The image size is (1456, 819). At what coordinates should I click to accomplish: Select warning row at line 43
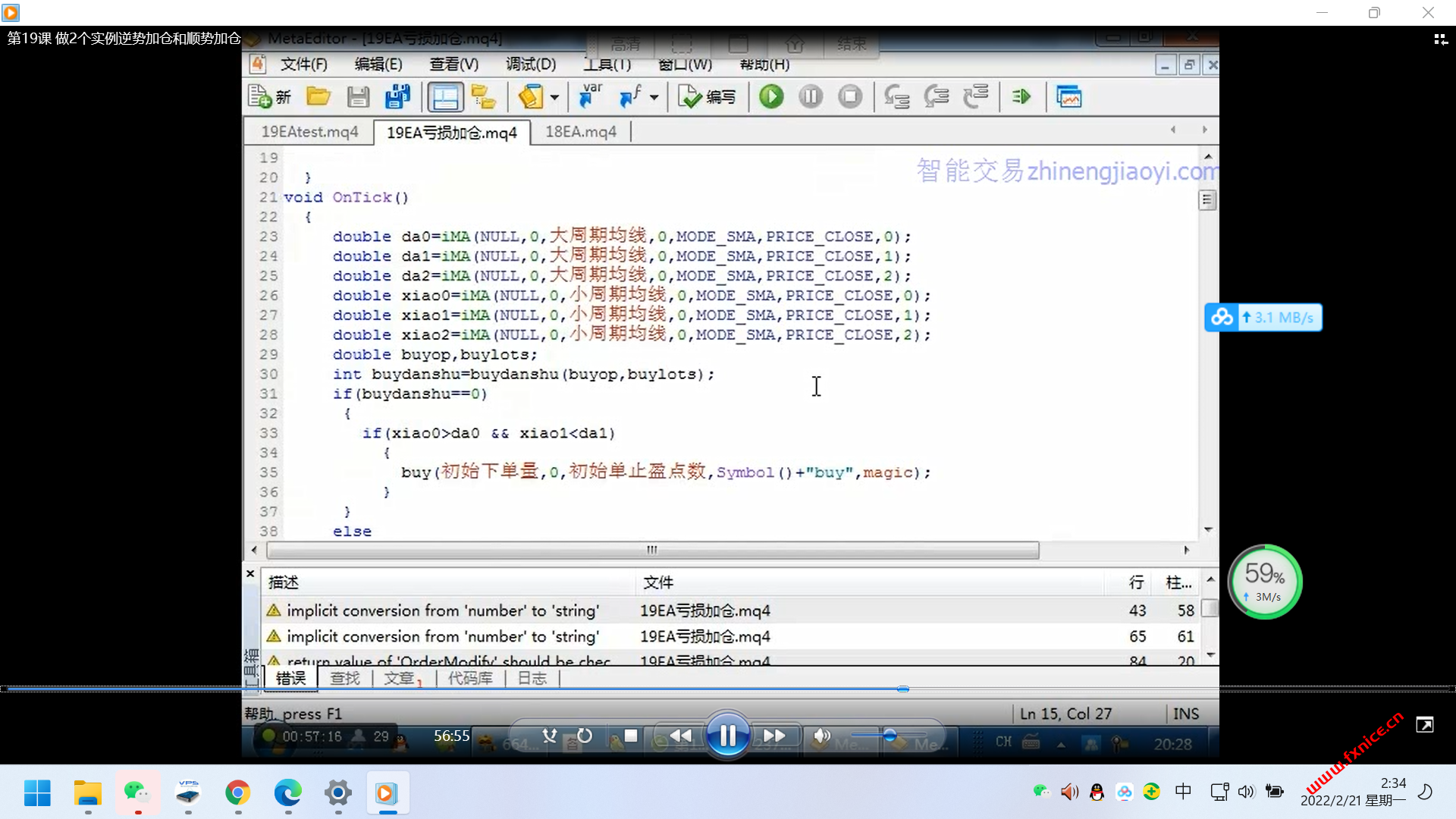click(x=731, y=610)
